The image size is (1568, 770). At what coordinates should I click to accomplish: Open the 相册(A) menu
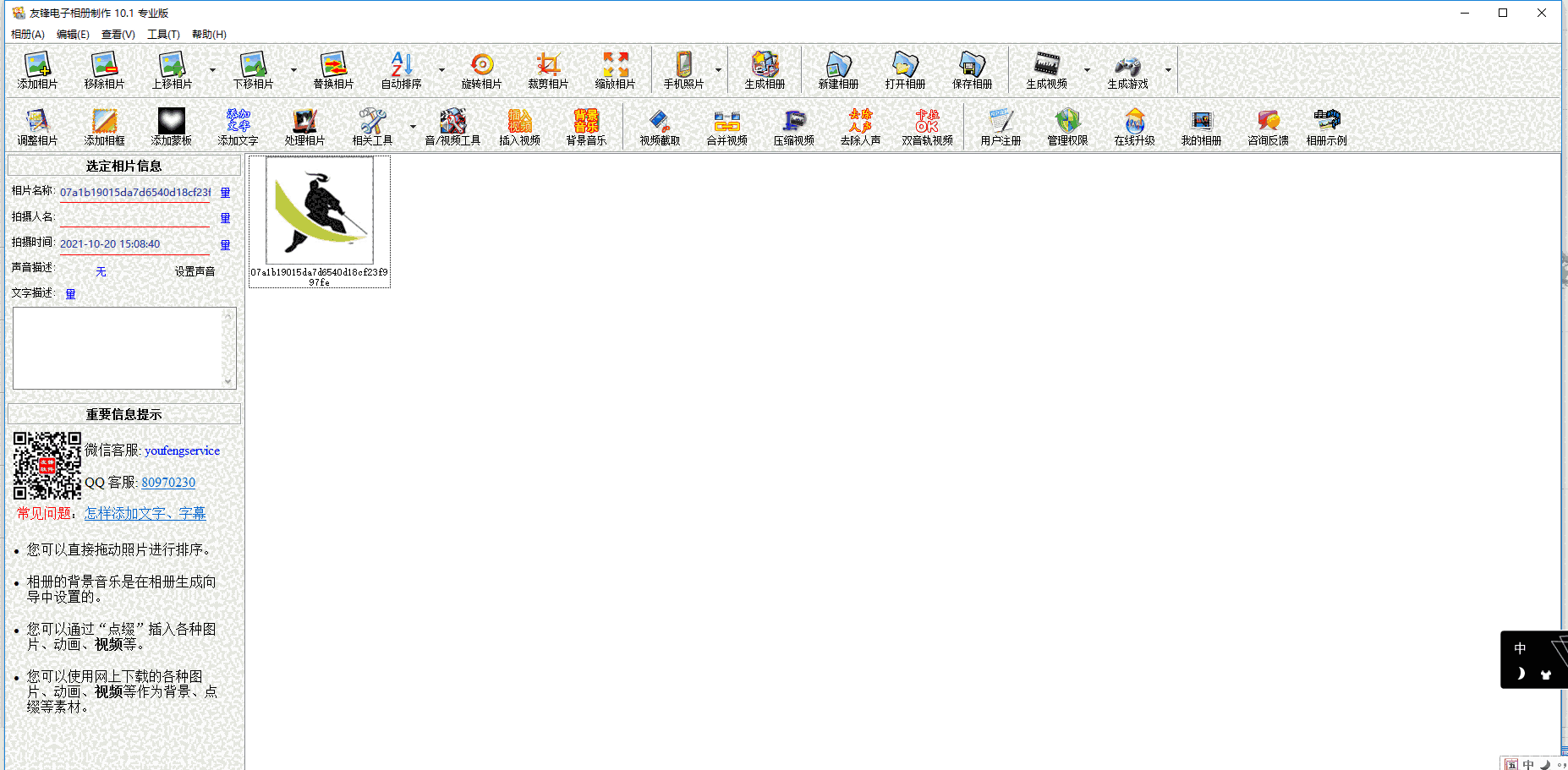(x=28, y=35)
